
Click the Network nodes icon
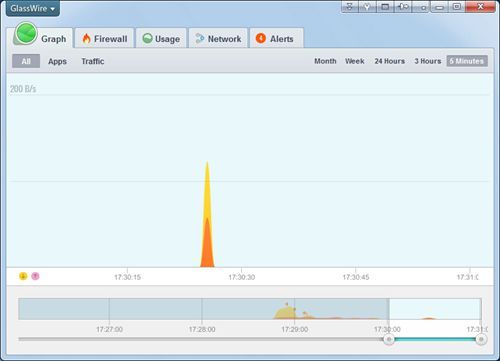coord(200,39)
